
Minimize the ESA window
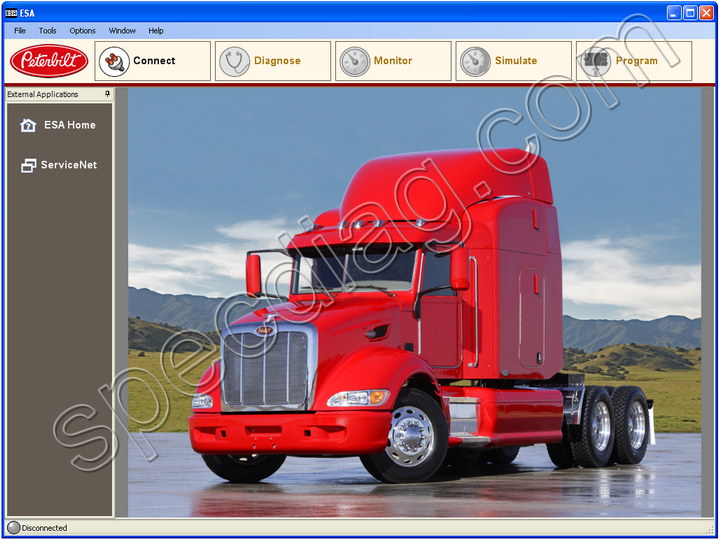pos(674,13)
